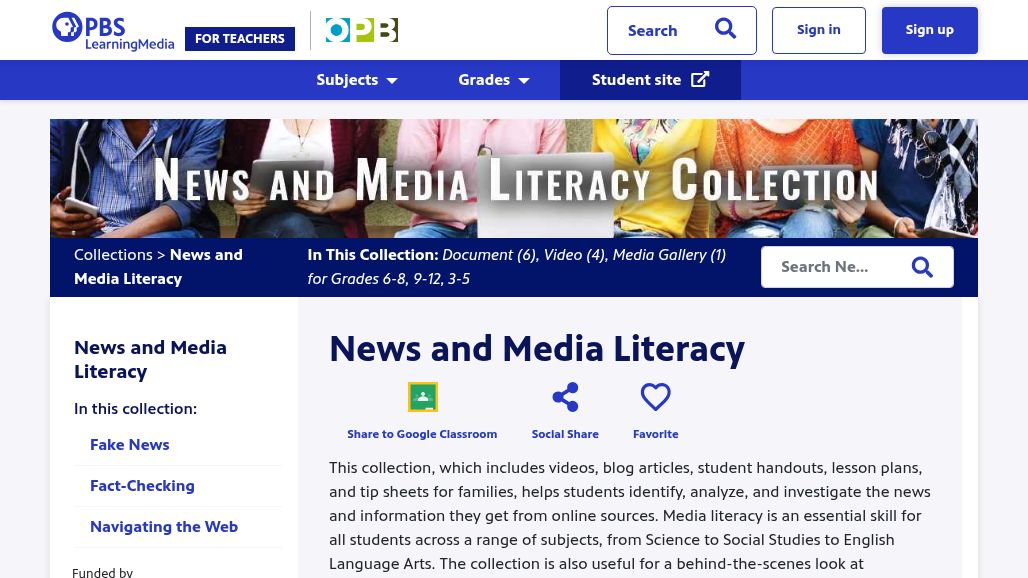Open Student site external link icon

point(700,80)
